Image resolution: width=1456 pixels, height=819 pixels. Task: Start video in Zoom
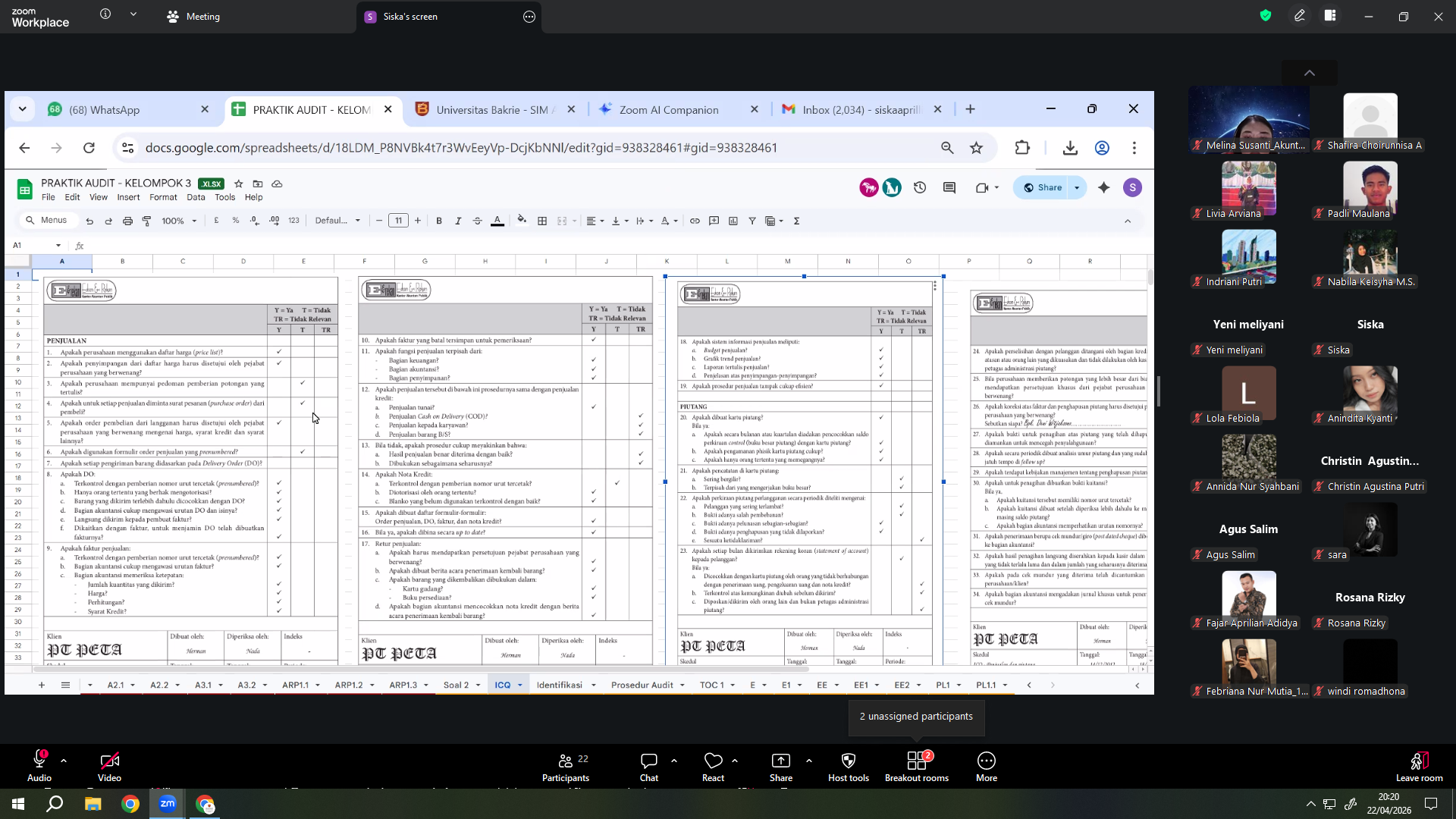(109, 766)
